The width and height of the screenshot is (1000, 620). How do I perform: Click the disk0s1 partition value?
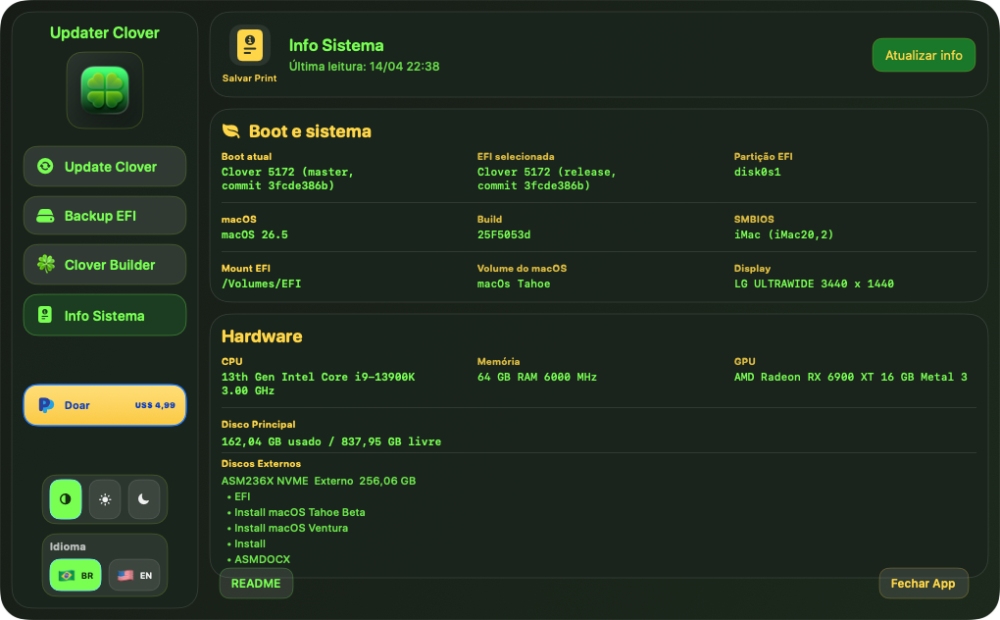(x=757, y=172)
